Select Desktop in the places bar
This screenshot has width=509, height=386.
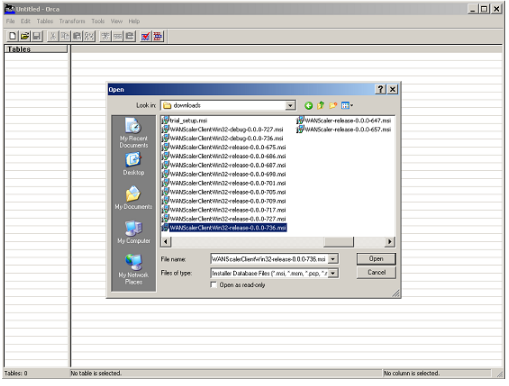pyautogui.click(x=133, y=164)
